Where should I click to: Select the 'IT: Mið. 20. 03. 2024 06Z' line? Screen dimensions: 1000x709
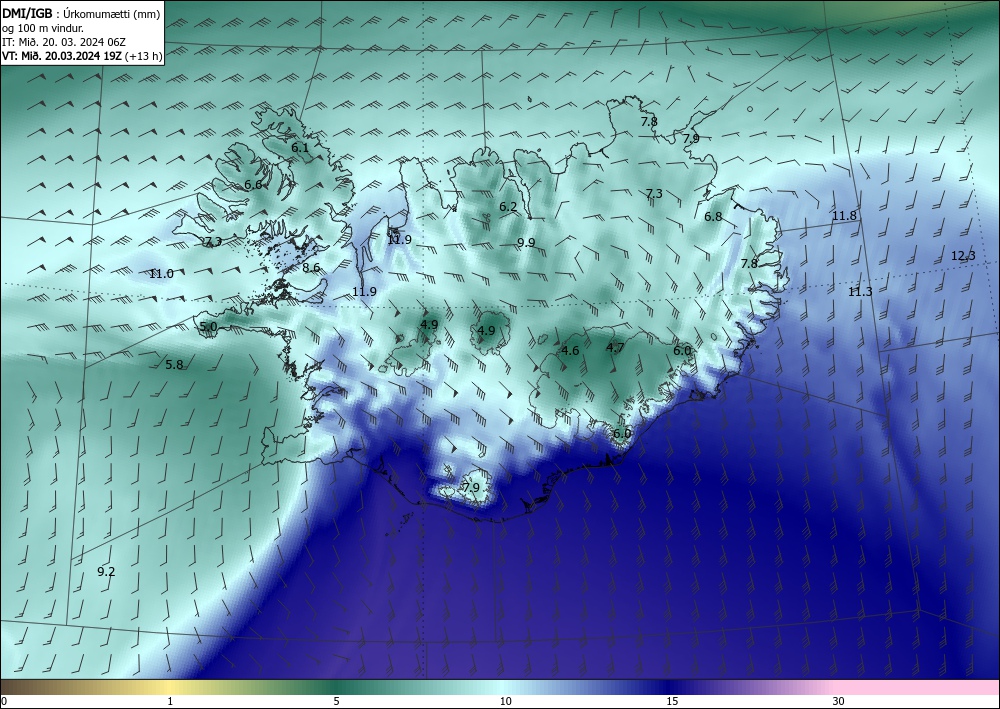[x=64, y=42]
